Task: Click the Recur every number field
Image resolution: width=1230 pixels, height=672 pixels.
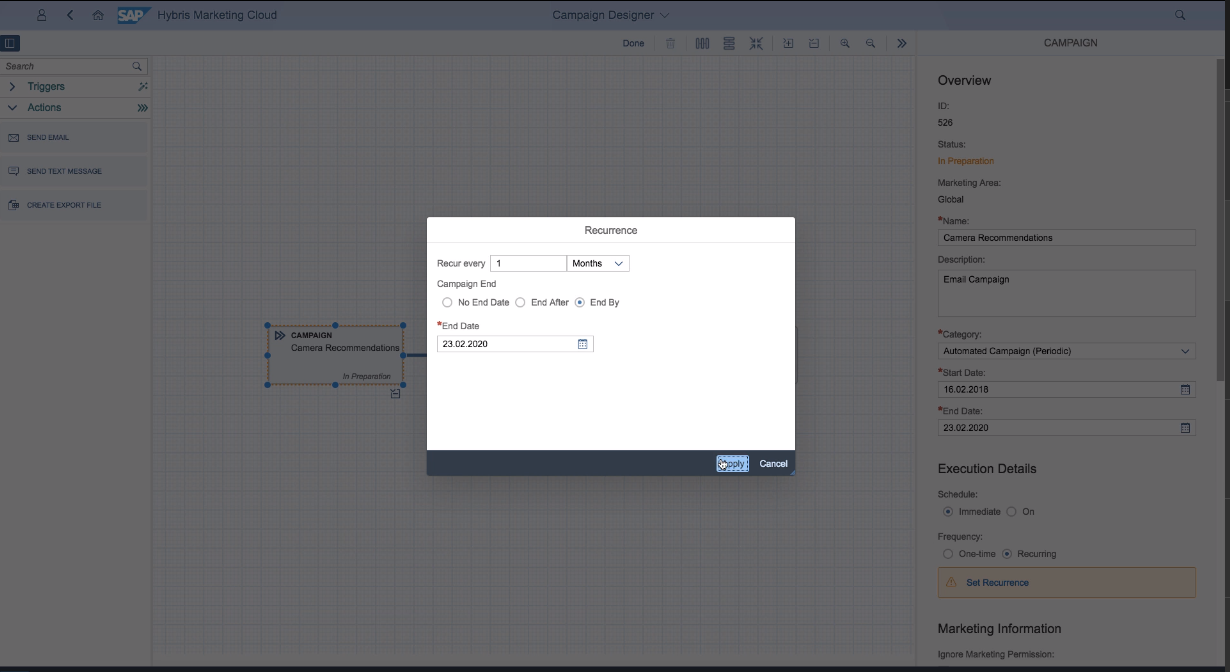Action: [x=528, y=264]
